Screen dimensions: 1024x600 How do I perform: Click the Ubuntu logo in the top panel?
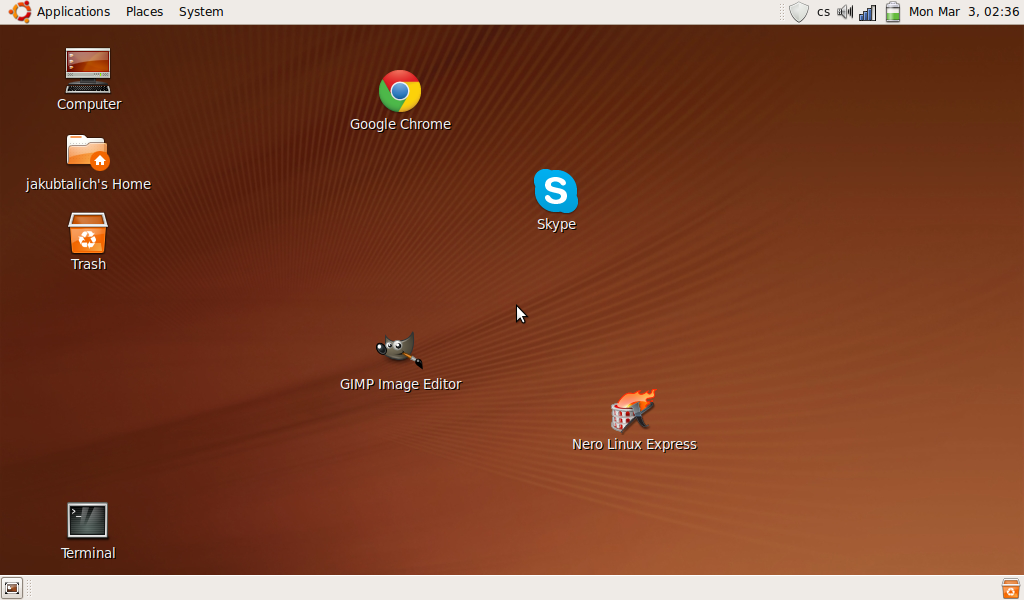point(20,12)
